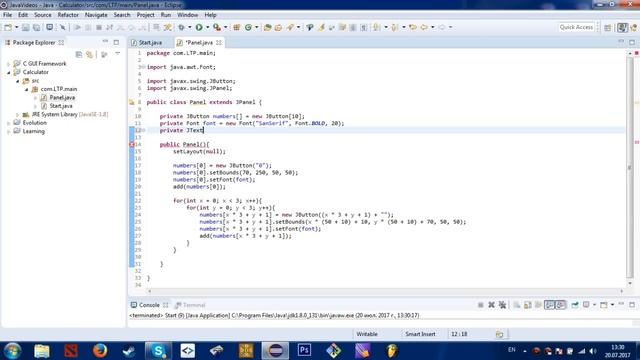Open Package Explorer View Menu arrow
This screenshot has width=640, height=360.
pos(118,54)
